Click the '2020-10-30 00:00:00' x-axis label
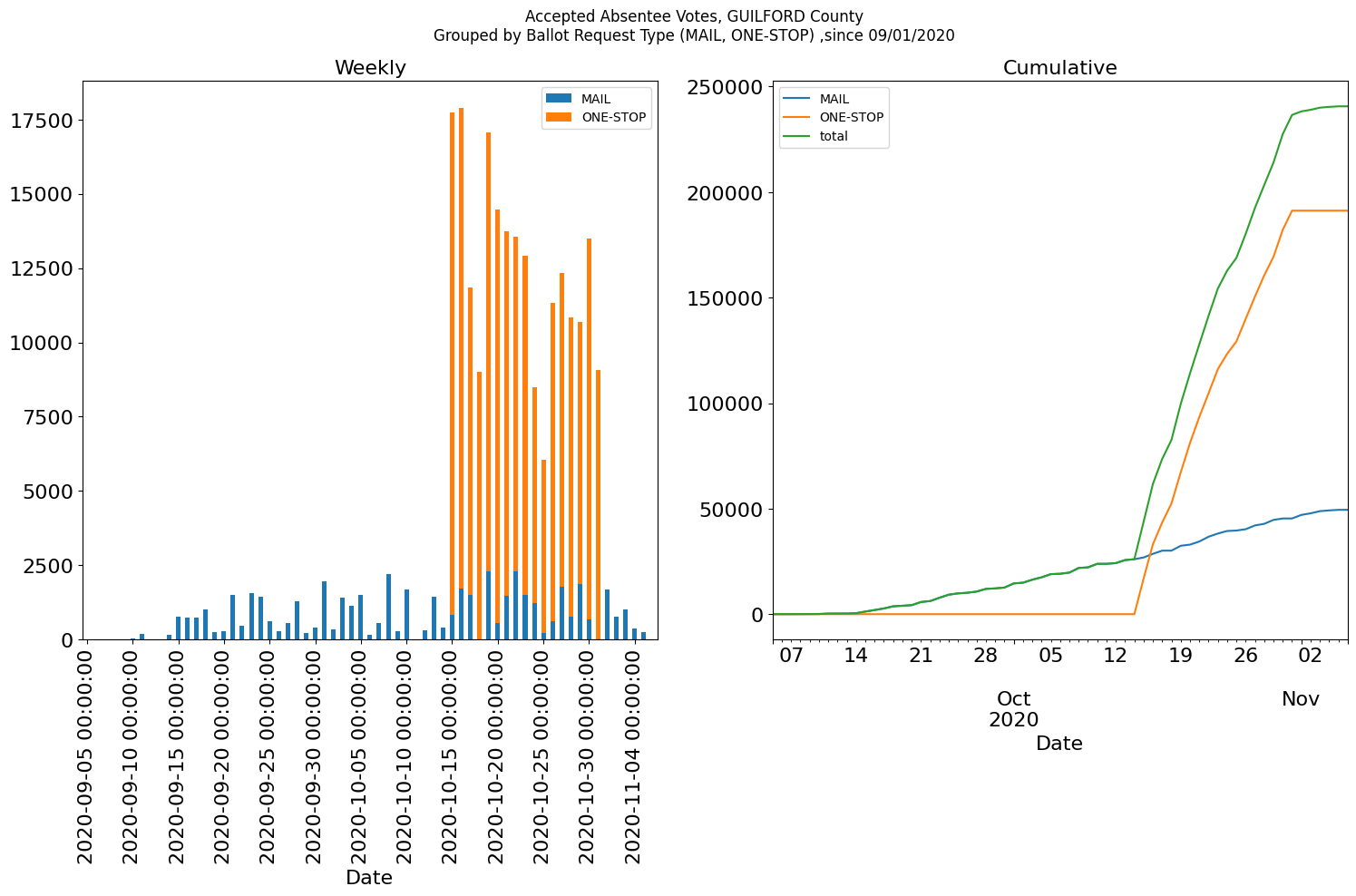The height and width of the screenshot is (896, 1356). (x=589, y=755)
